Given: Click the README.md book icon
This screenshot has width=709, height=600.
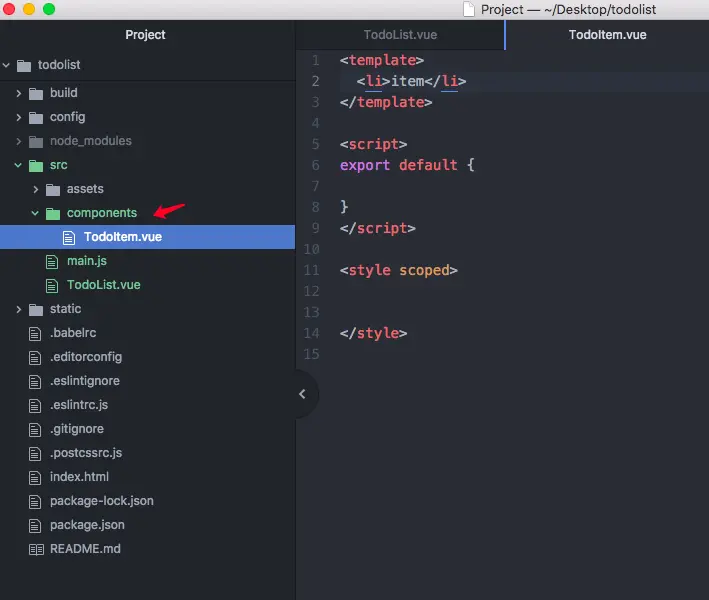Looking at the screenshot, I should tap(36, 549).
